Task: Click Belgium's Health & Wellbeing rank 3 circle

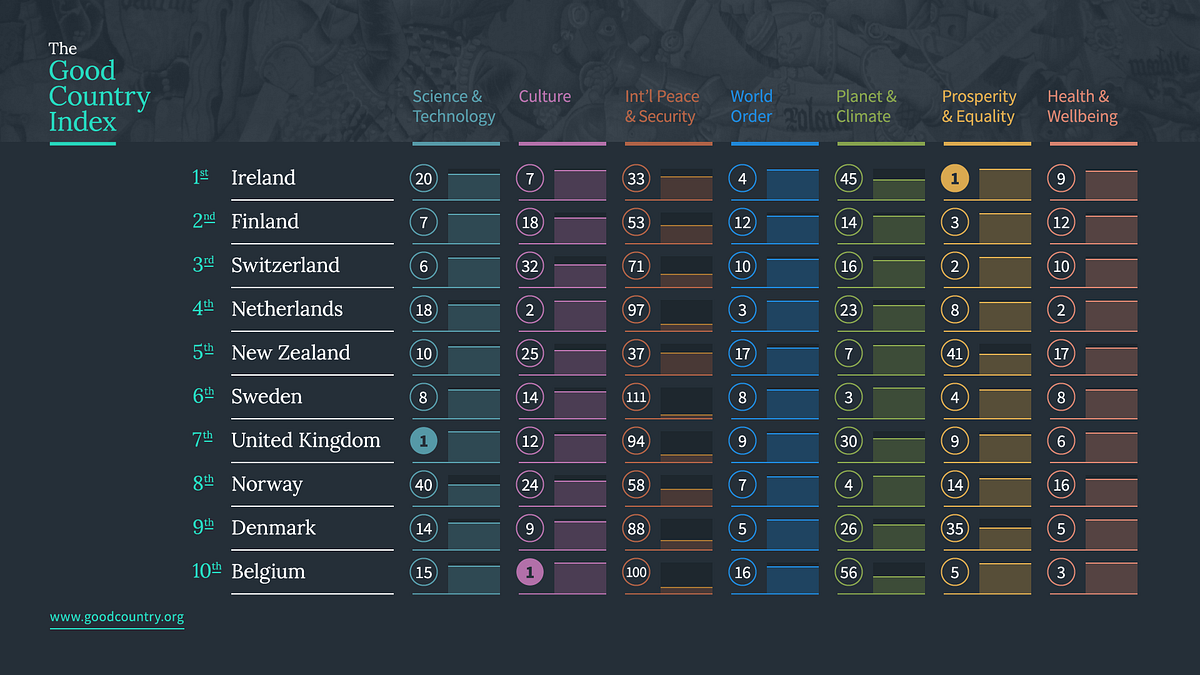Action: click(1061, 572)
